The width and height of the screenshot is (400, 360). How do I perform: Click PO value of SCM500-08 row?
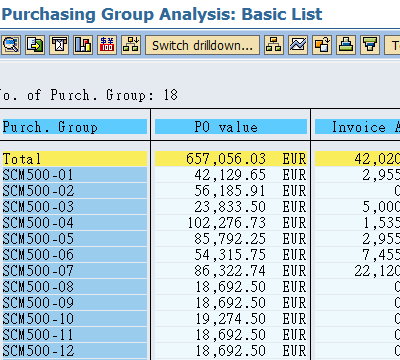point(231,287)
